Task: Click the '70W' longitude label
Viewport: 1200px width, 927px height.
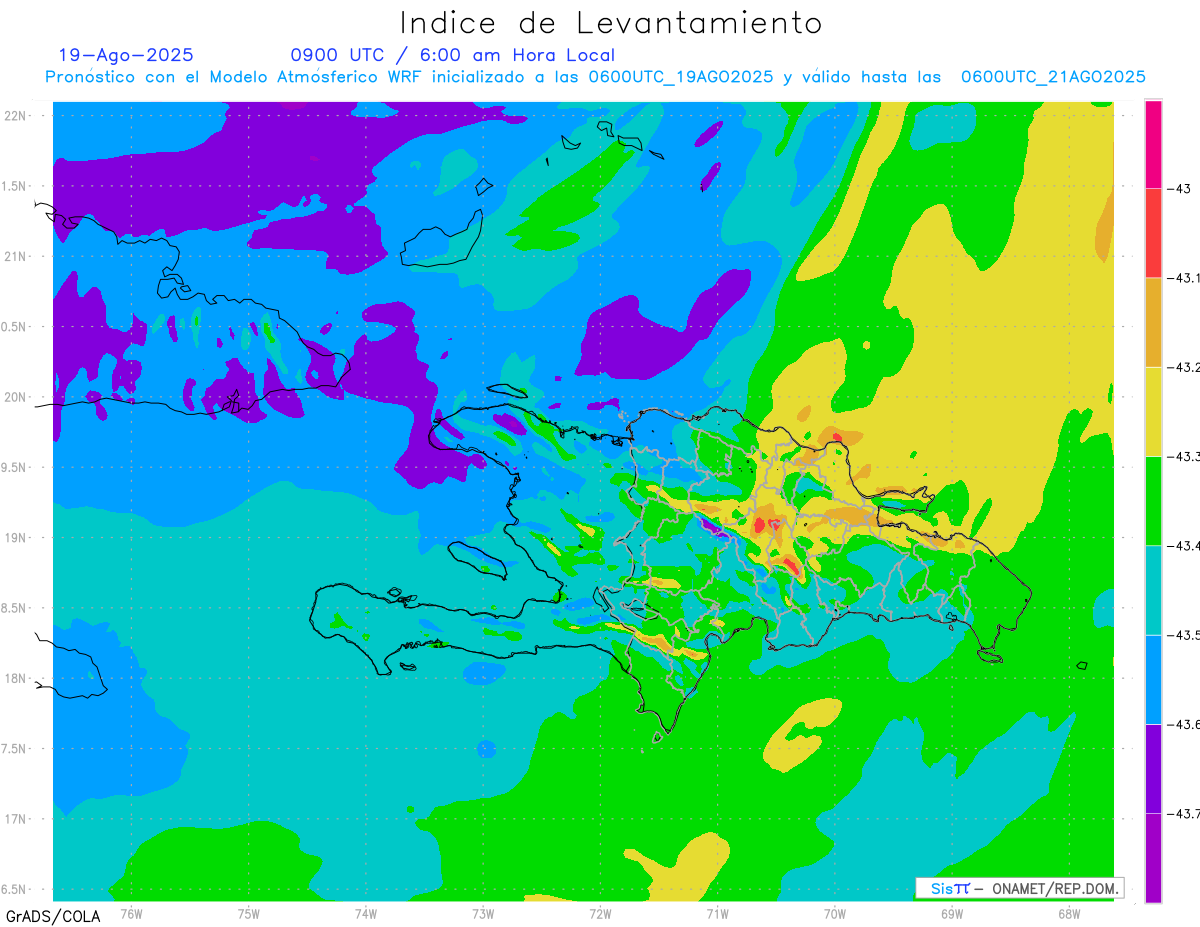Action: point(834,913)
